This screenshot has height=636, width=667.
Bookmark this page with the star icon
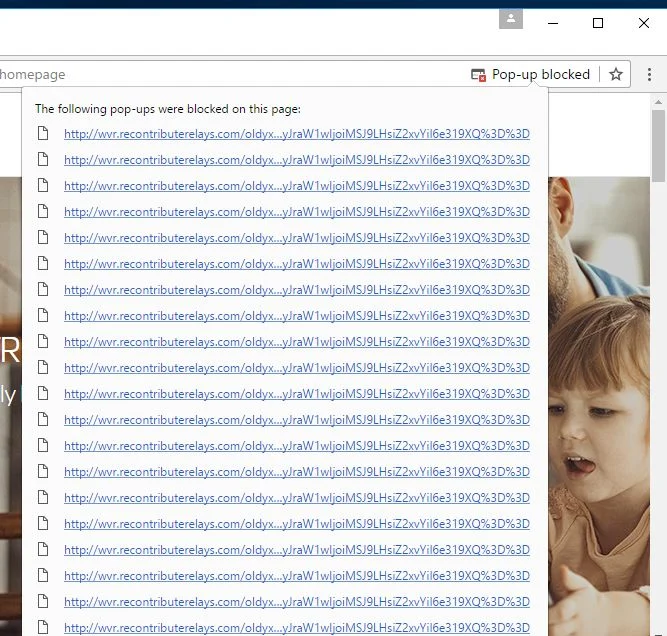point(616,74)
